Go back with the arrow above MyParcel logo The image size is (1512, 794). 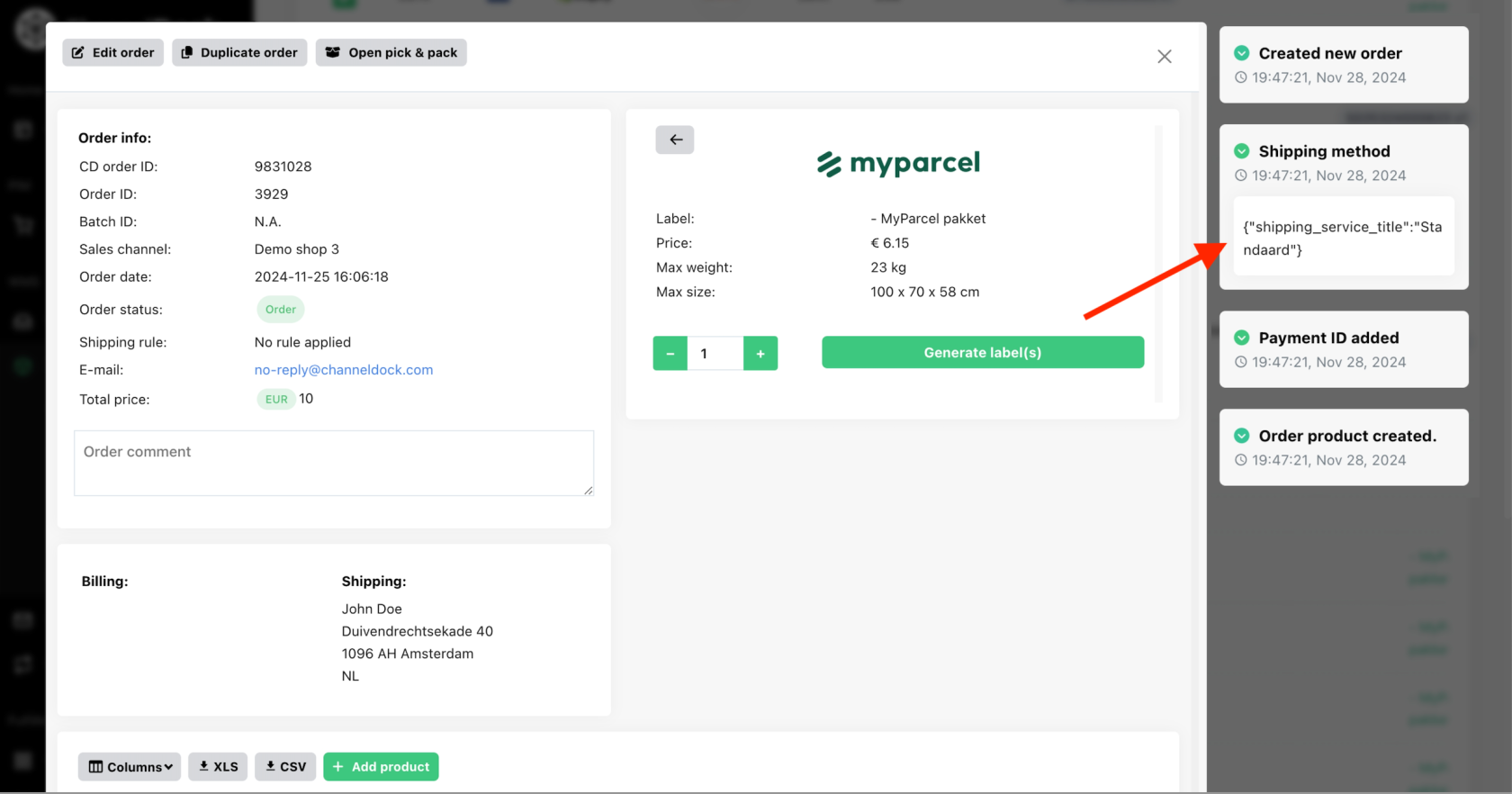[675, 140]
